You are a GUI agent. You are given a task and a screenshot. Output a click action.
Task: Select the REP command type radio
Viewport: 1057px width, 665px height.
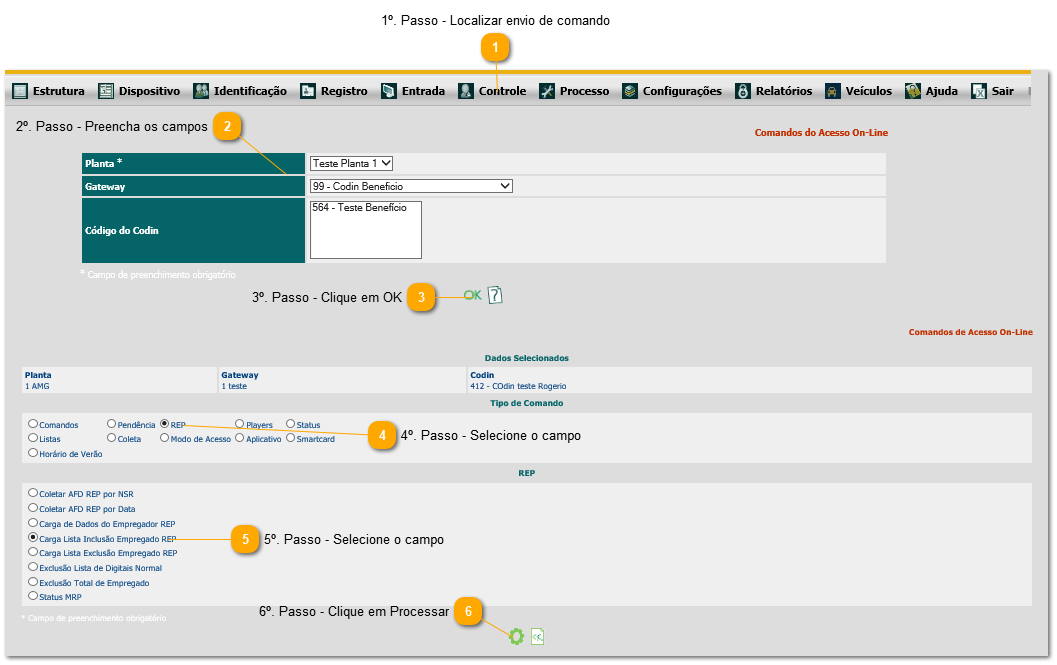[x=164, y=424]
